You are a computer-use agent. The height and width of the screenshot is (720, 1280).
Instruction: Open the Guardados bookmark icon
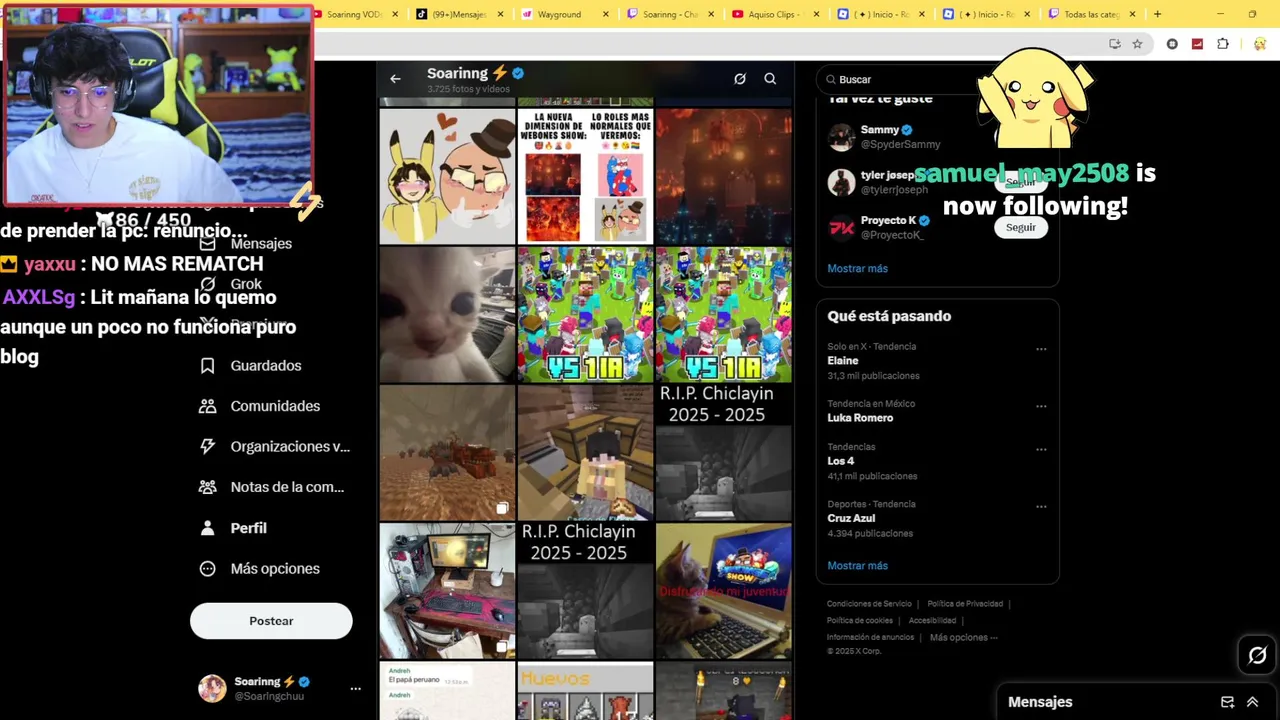click(207, 366)
